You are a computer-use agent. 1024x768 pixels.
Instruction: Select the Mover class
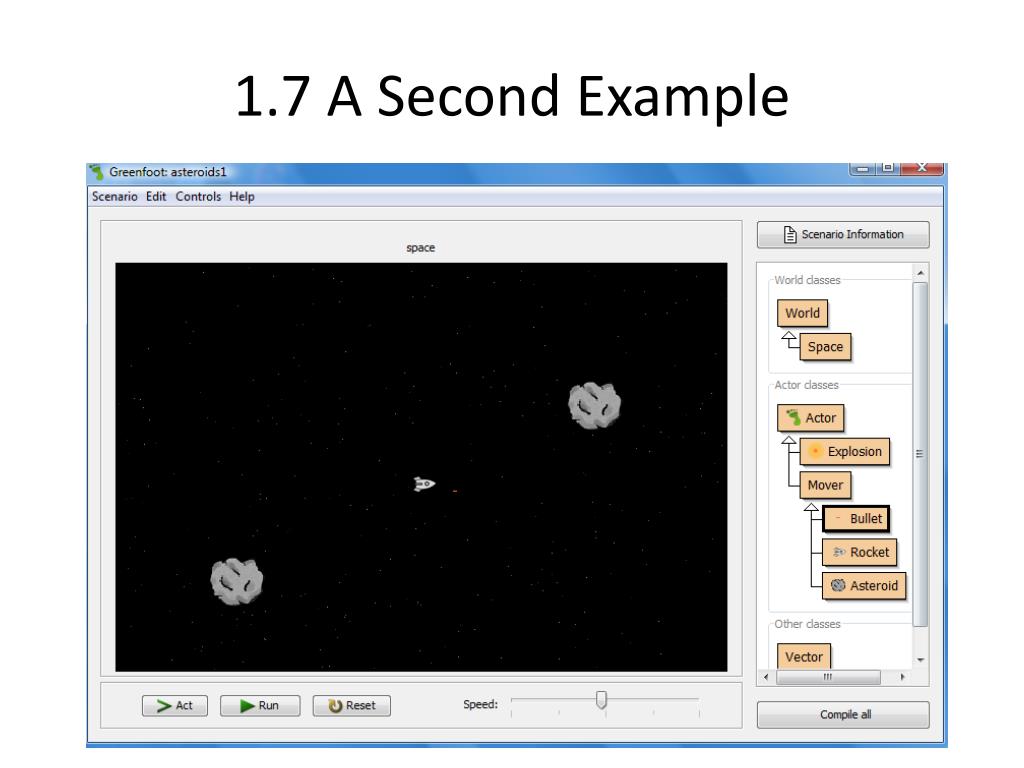click(x=825, y=485)
